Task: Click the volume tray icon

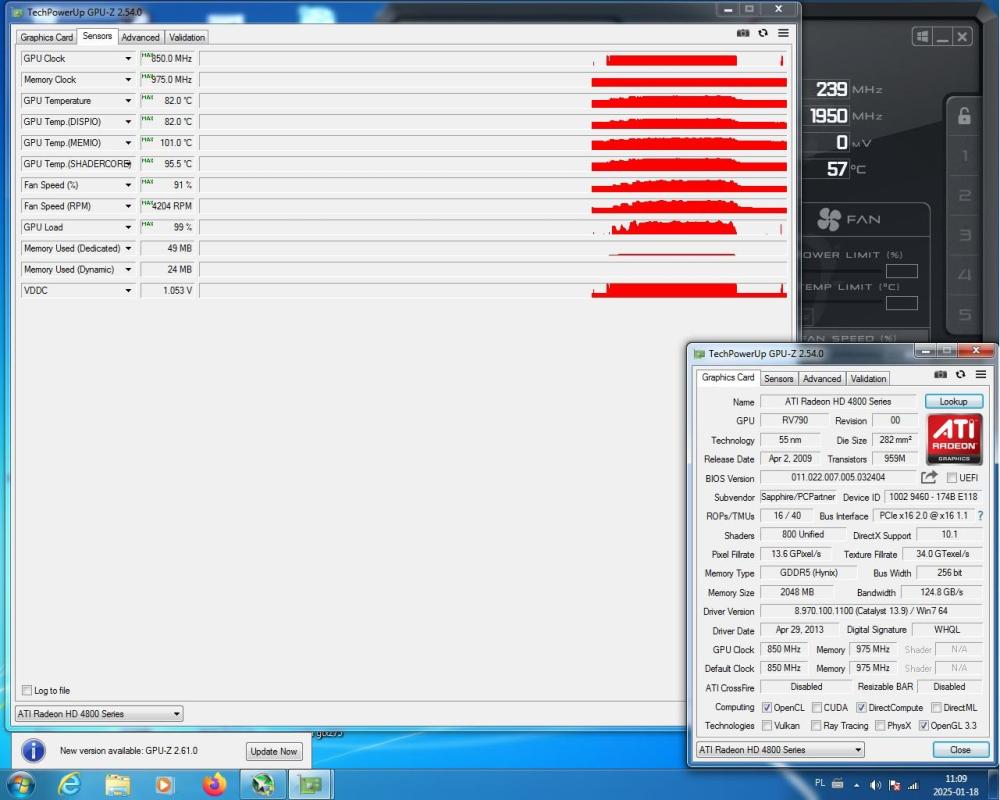Action: pyautogui.click(x=876, y=785)
